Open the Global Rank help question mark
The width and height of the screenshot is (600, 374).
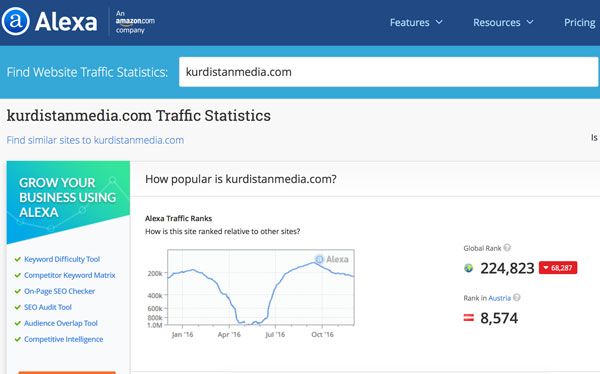pyautogui.click(x=507, y=248)
